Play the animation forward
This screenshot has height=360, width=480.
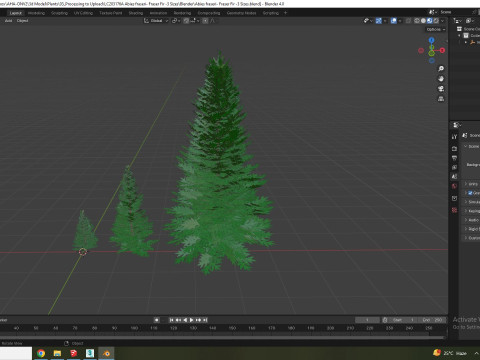pyautogui.click(x=191, y=320)
